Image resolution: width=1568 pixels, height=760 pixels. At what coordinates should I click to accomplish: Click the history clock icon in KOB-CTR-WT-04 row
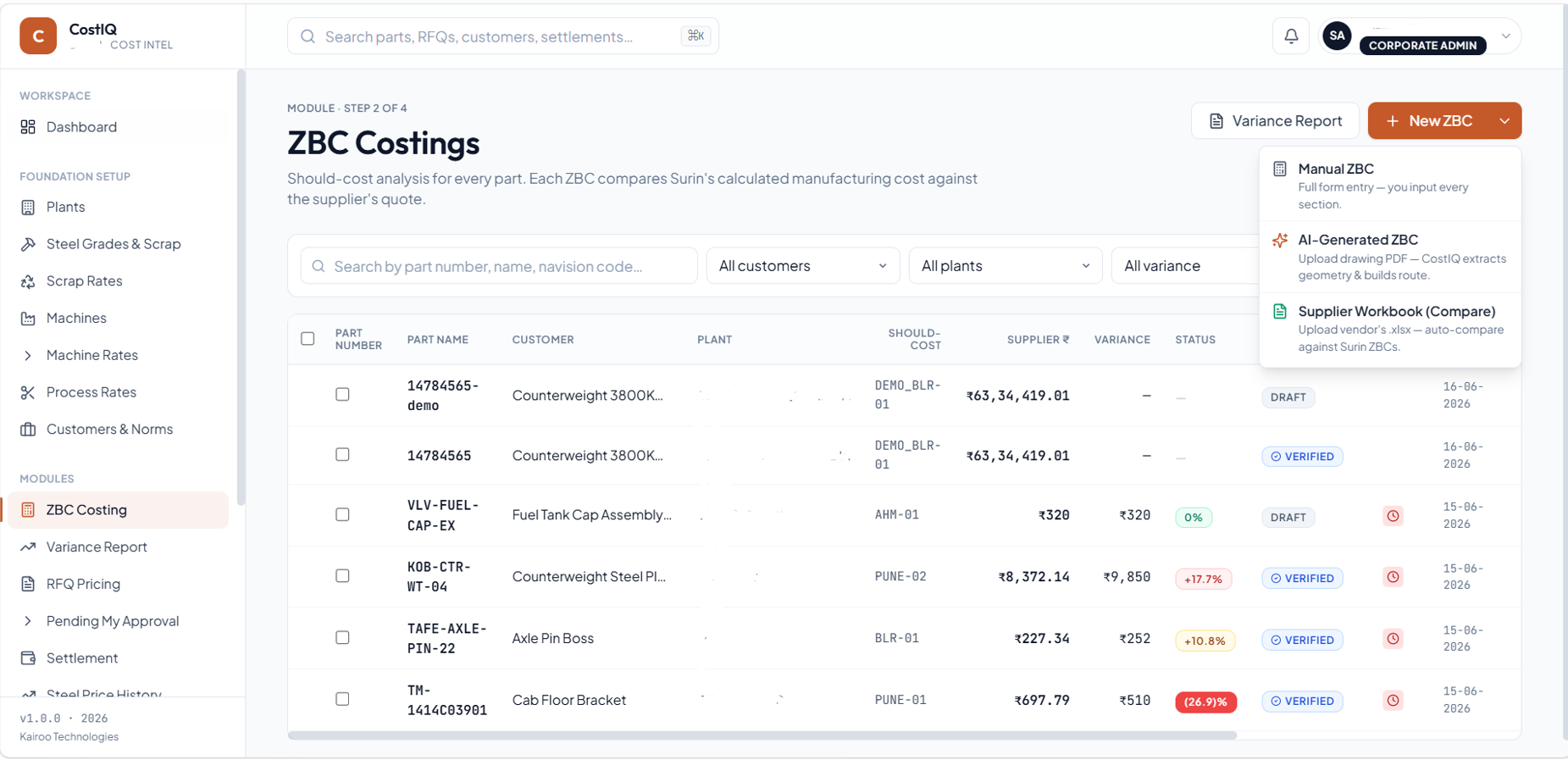pos(1393,577)
